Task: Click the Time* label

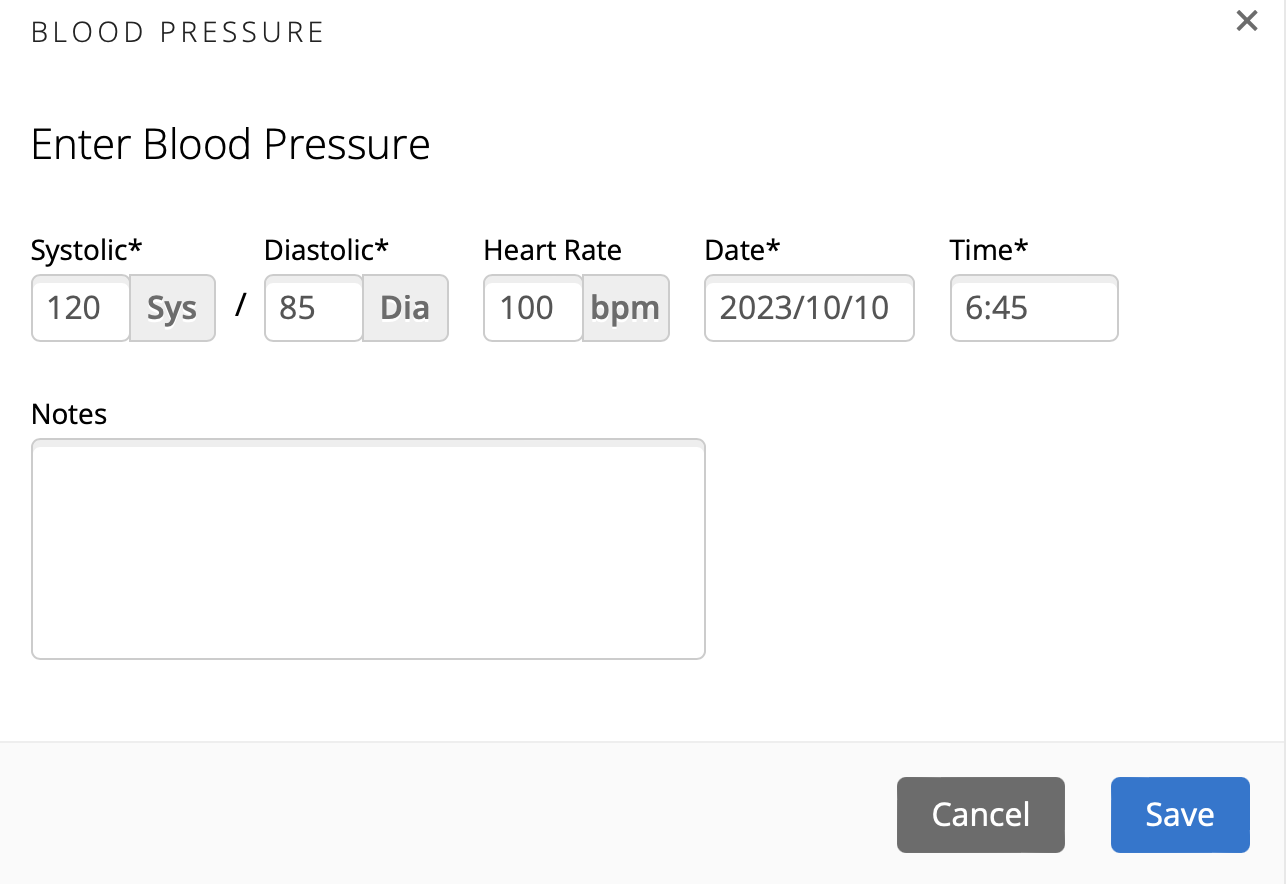Action: pos(989,250)
